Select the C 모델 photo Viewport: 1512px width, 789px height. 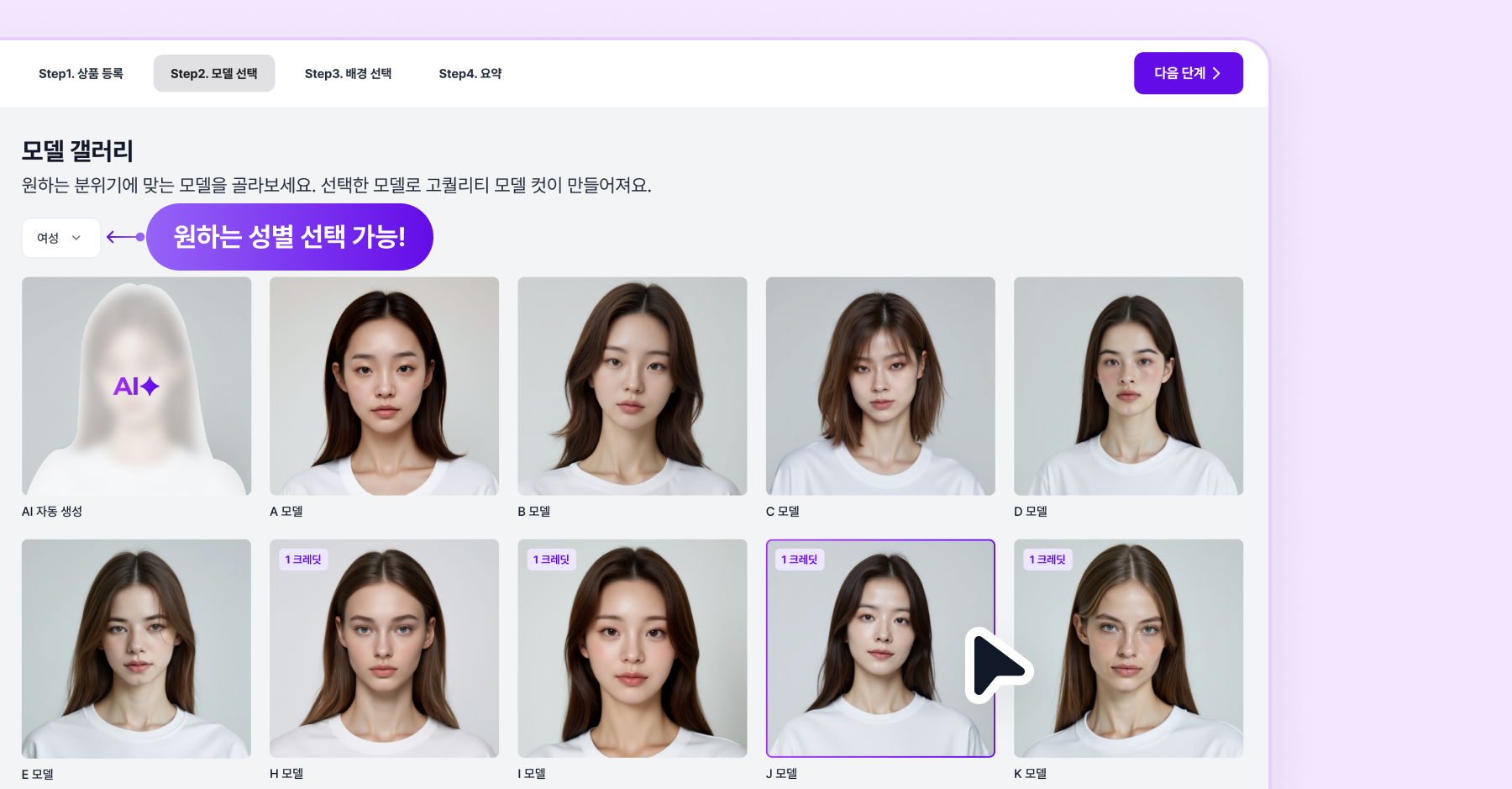(880, 387)
